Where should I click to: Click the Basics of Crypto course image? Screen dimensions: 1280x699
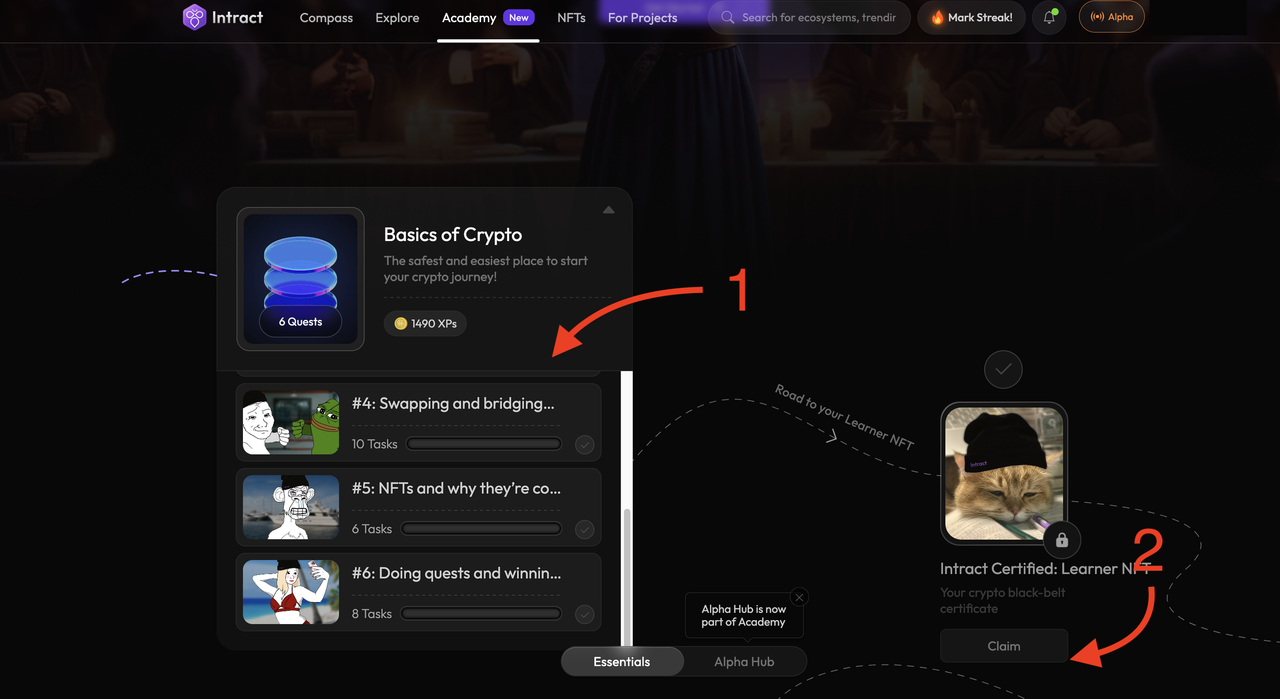tap(300, 279)
